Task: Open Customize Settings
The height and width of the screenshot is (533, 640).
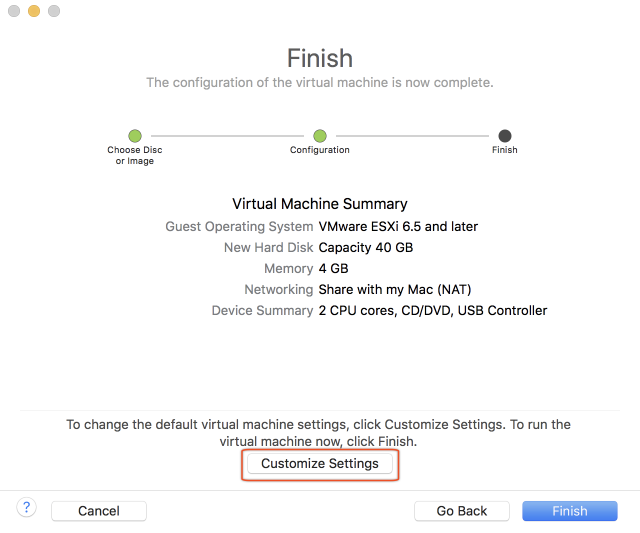Action: (x=320, y=464)
